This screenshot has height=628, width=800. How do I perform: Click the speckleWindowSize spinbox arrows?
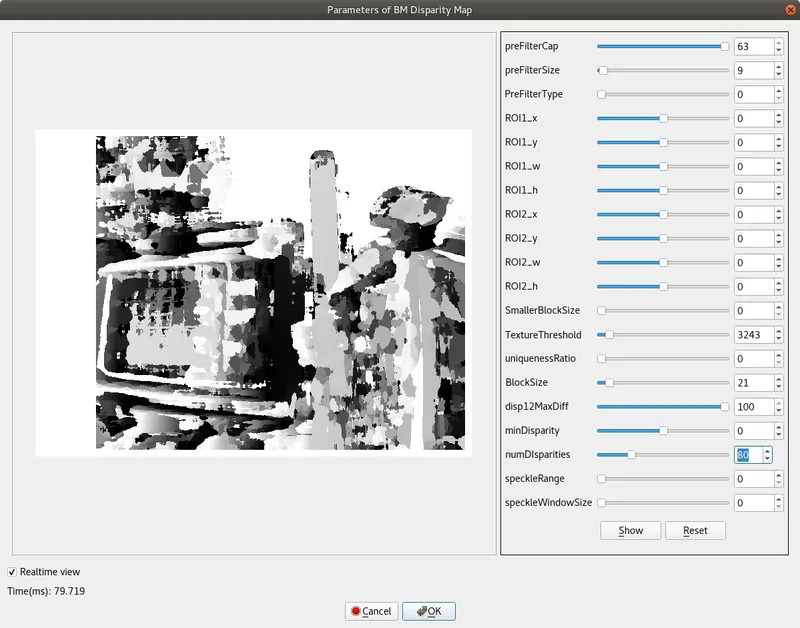[779, 503]
